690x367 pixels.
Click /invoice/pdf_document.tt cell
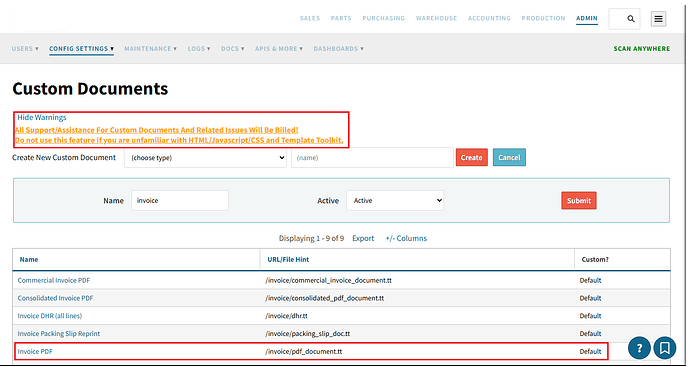pyautogui.click(x=304, y=352)
